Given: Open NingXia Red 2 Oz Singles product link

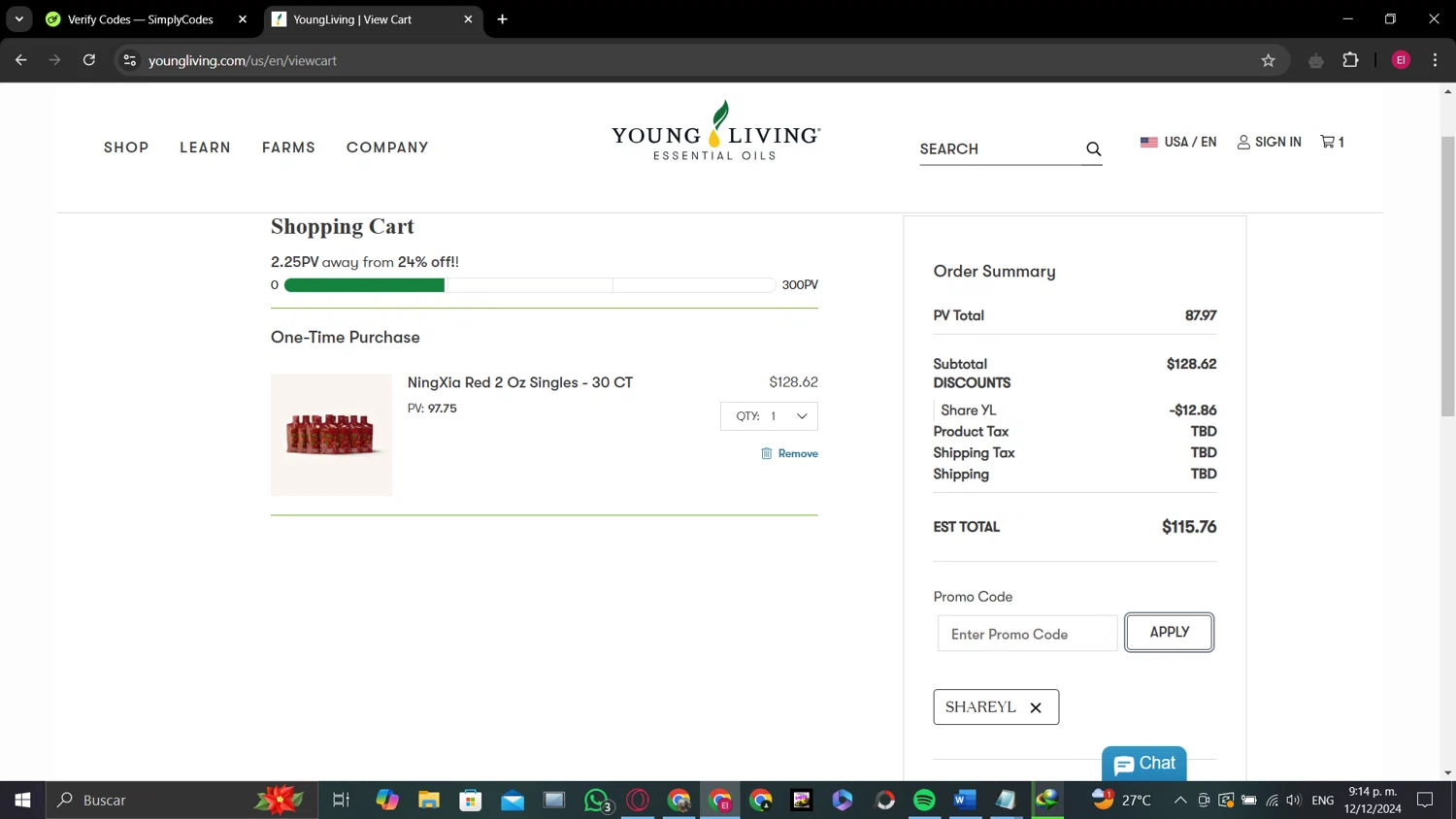Looking at the screenshot, I should 520,382.
